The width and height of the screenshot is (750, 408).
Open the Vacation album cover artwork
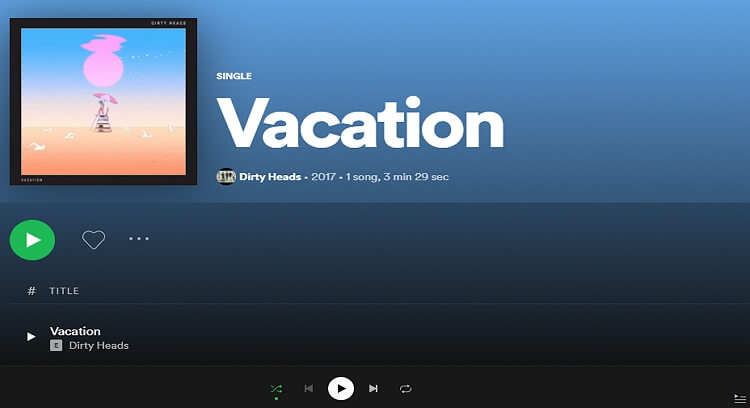(x=103, y=101)
